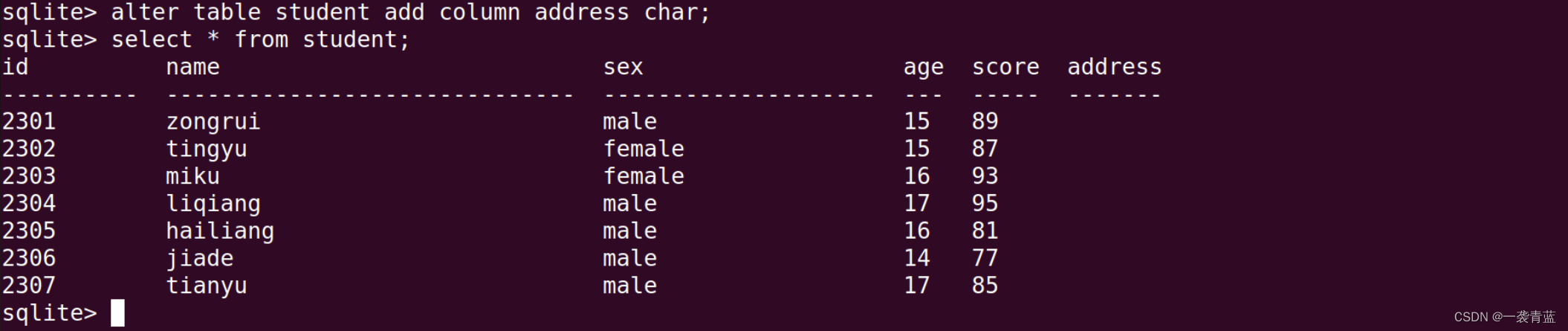This screenshot has height=331, width=1568.
Task: Click the name 'hailiang' in the table
Action: click(219, 231)
